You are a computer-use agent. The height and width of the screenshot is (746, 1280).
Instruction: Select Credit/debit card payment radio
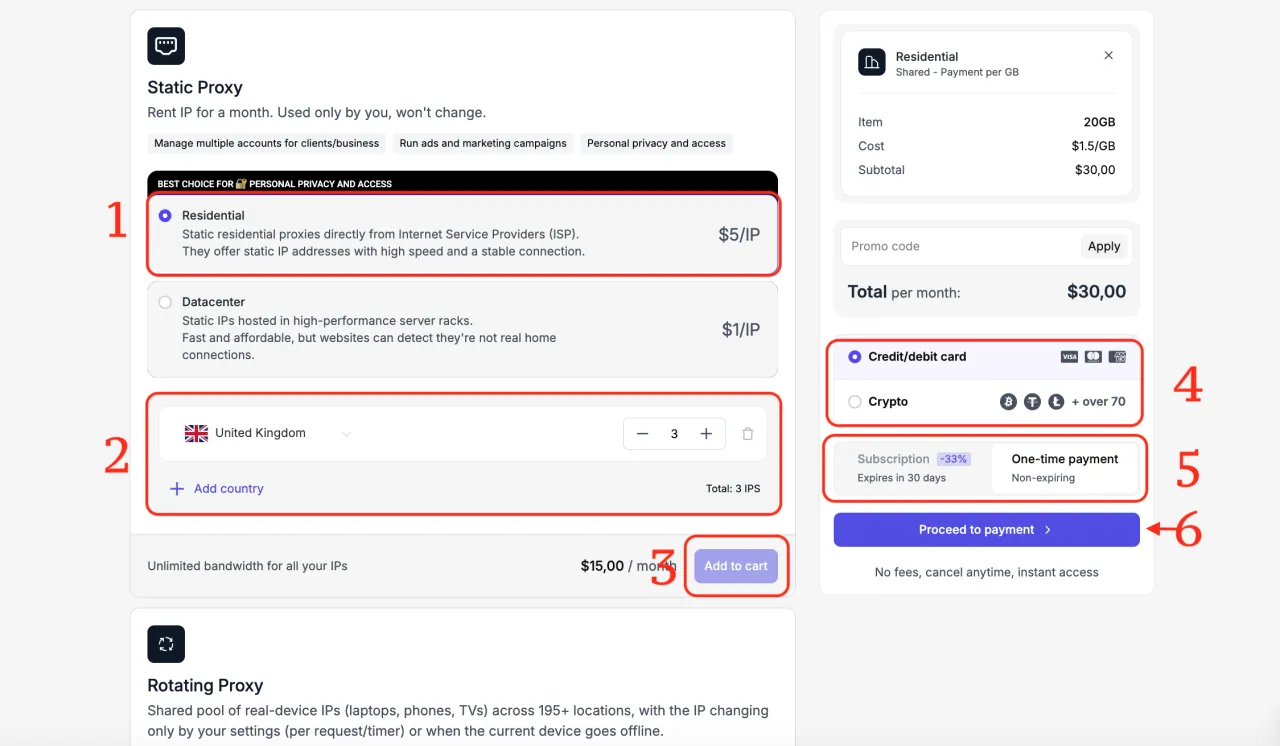(x=854, y=357)
